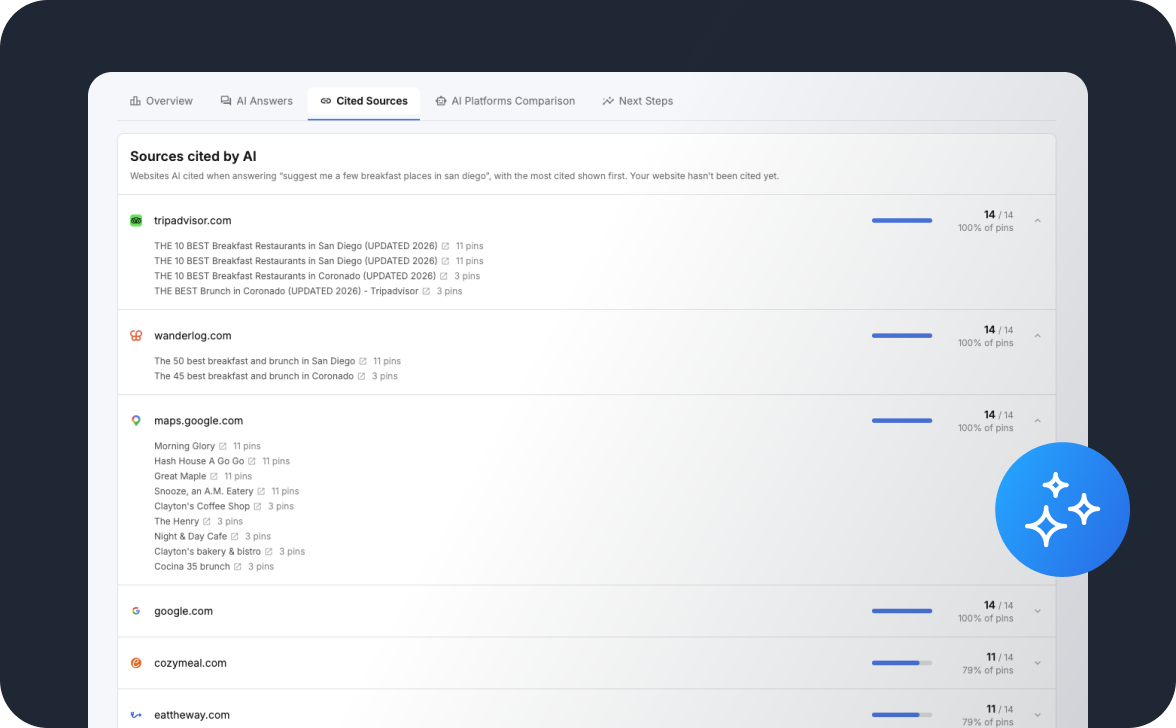Image resolution: width=1176 pixels, height=728 pixels.
Task: Collapse the tripadvisor.com source section
Action: [x=1037, y=220]
